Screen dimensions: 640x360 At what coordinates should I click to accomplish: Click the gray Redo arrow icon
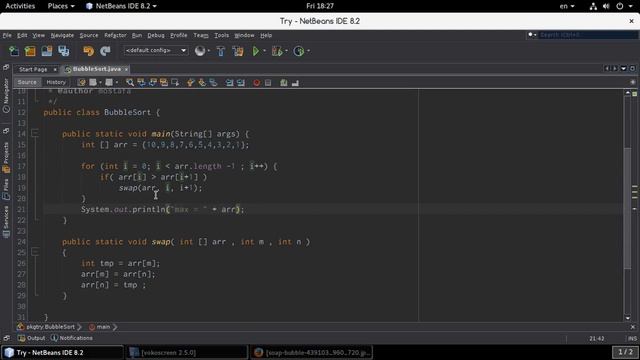click(105, 51)
